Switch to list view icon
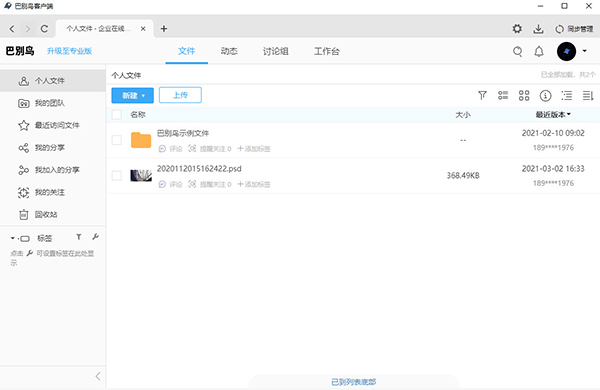The height and width of the screenshot is (390, 600). (x=503, y=95)
